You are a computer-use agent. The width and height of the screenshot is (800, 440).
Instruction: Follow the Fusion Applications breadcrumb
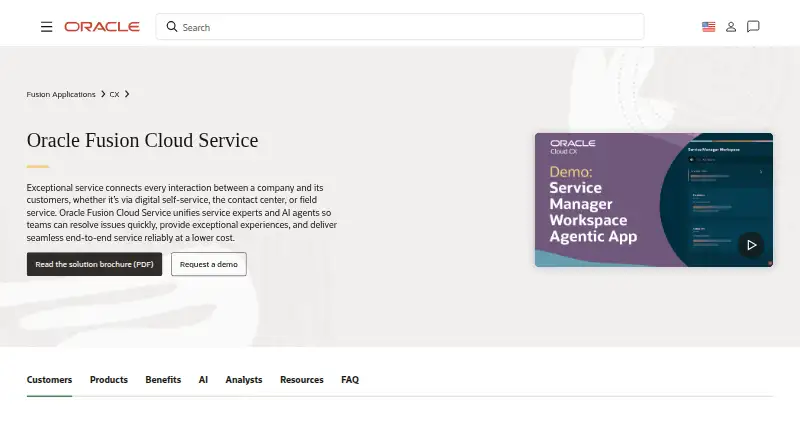click(61, 94)
